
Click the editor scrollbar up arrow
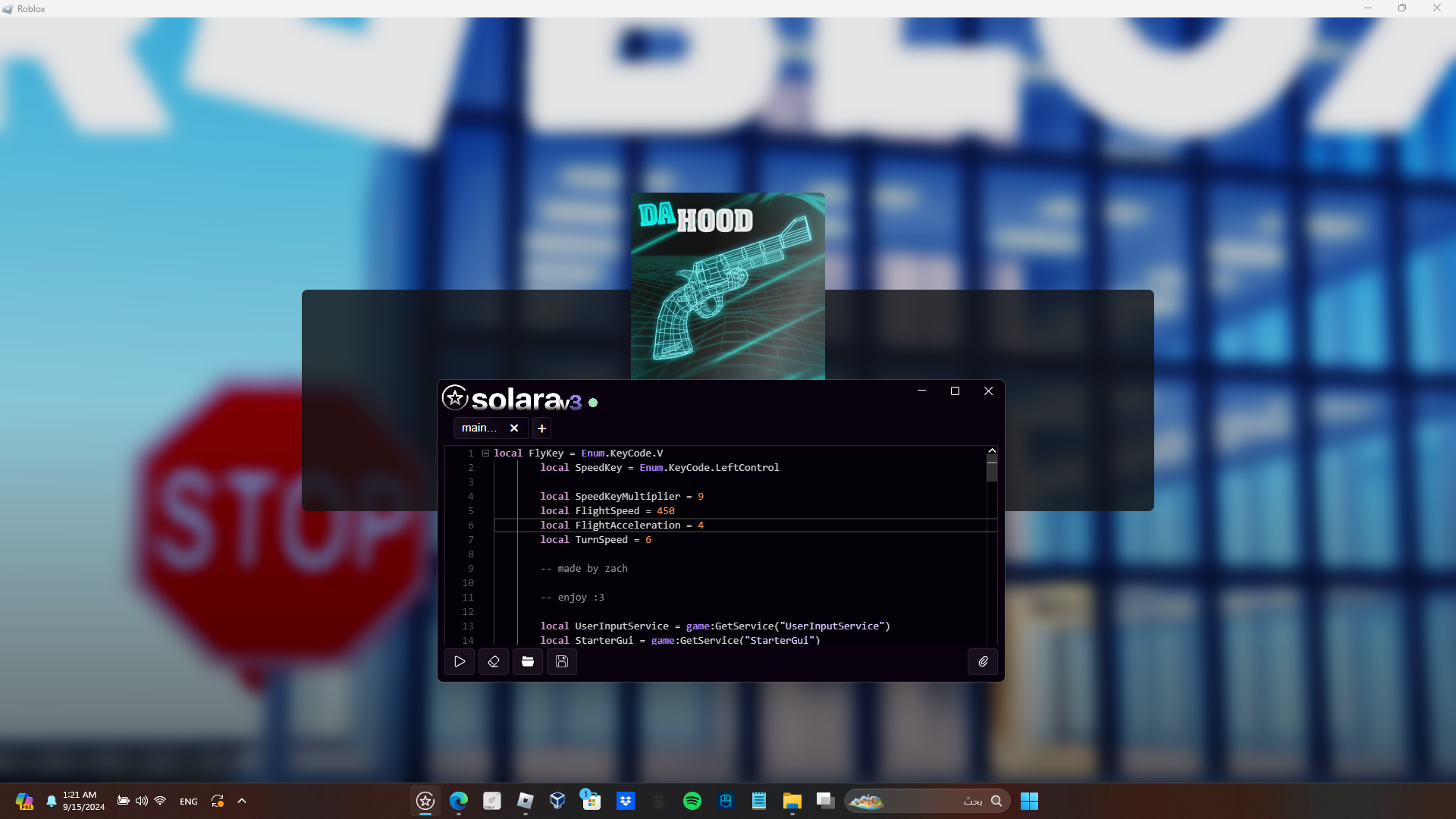click(x=992, y=451)
